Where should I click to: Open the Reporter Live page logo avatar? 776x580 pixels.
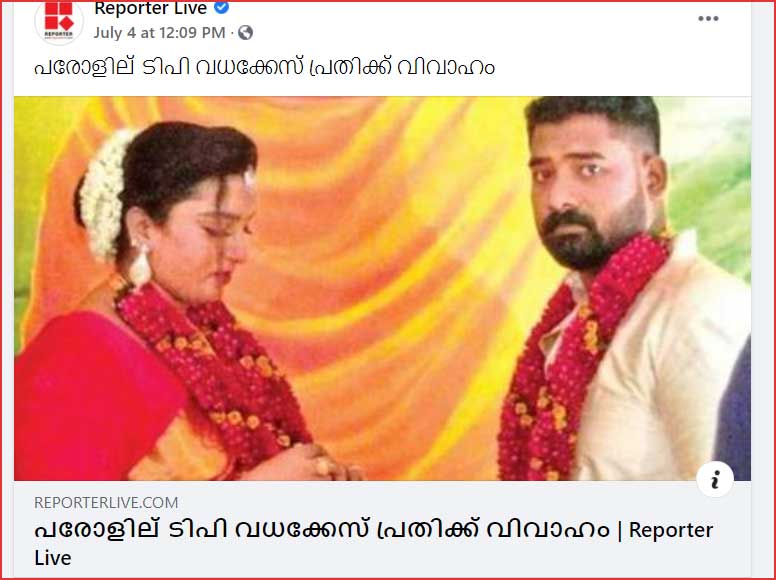click(59, 21)
